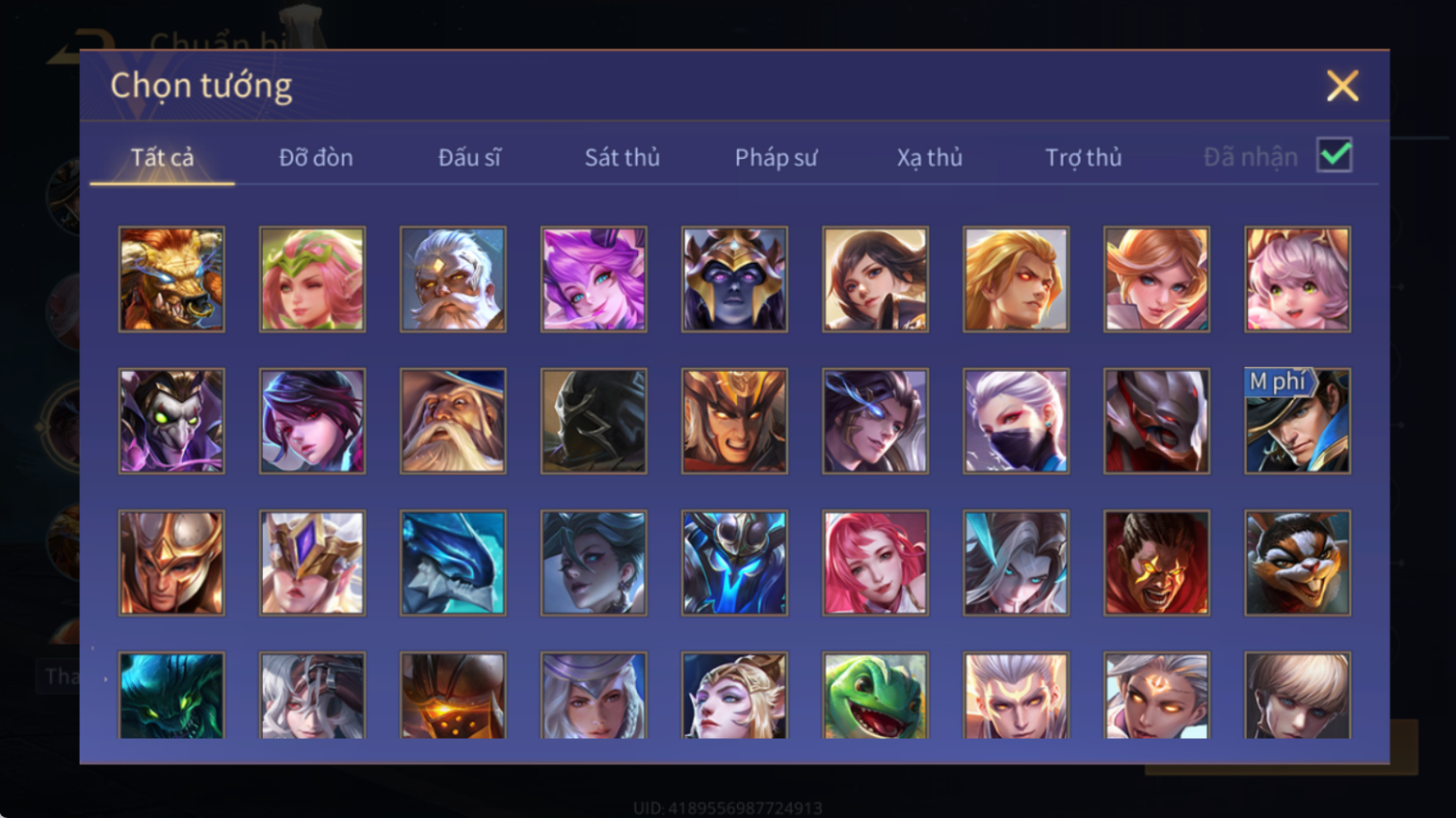The height and width of the screenshot is (818, 1456).
Task: Switch to the Xạ thủ tab
Action: click(x=930, y=157)
